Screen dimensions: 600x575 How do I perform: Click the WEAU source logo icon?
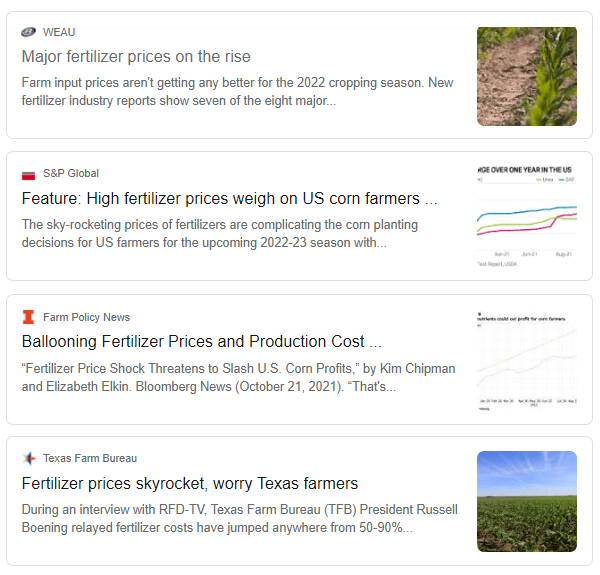point(28,32)
